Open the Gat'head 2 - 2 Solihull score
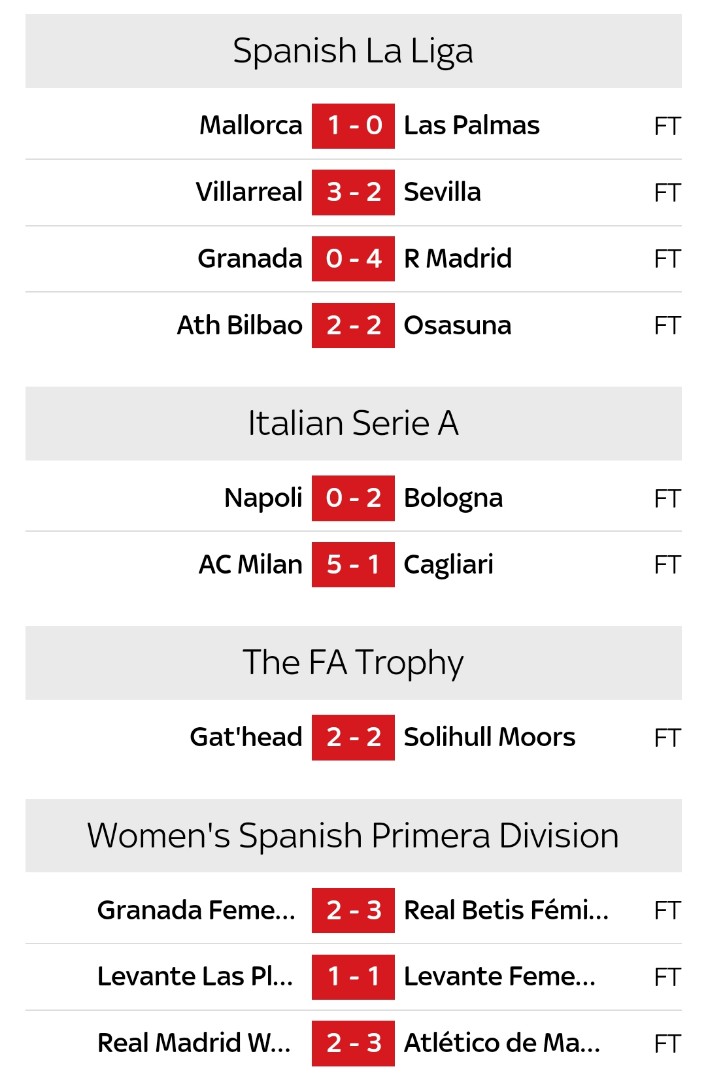This screenshot has height=1088, width=706. [x=353, y=738]
